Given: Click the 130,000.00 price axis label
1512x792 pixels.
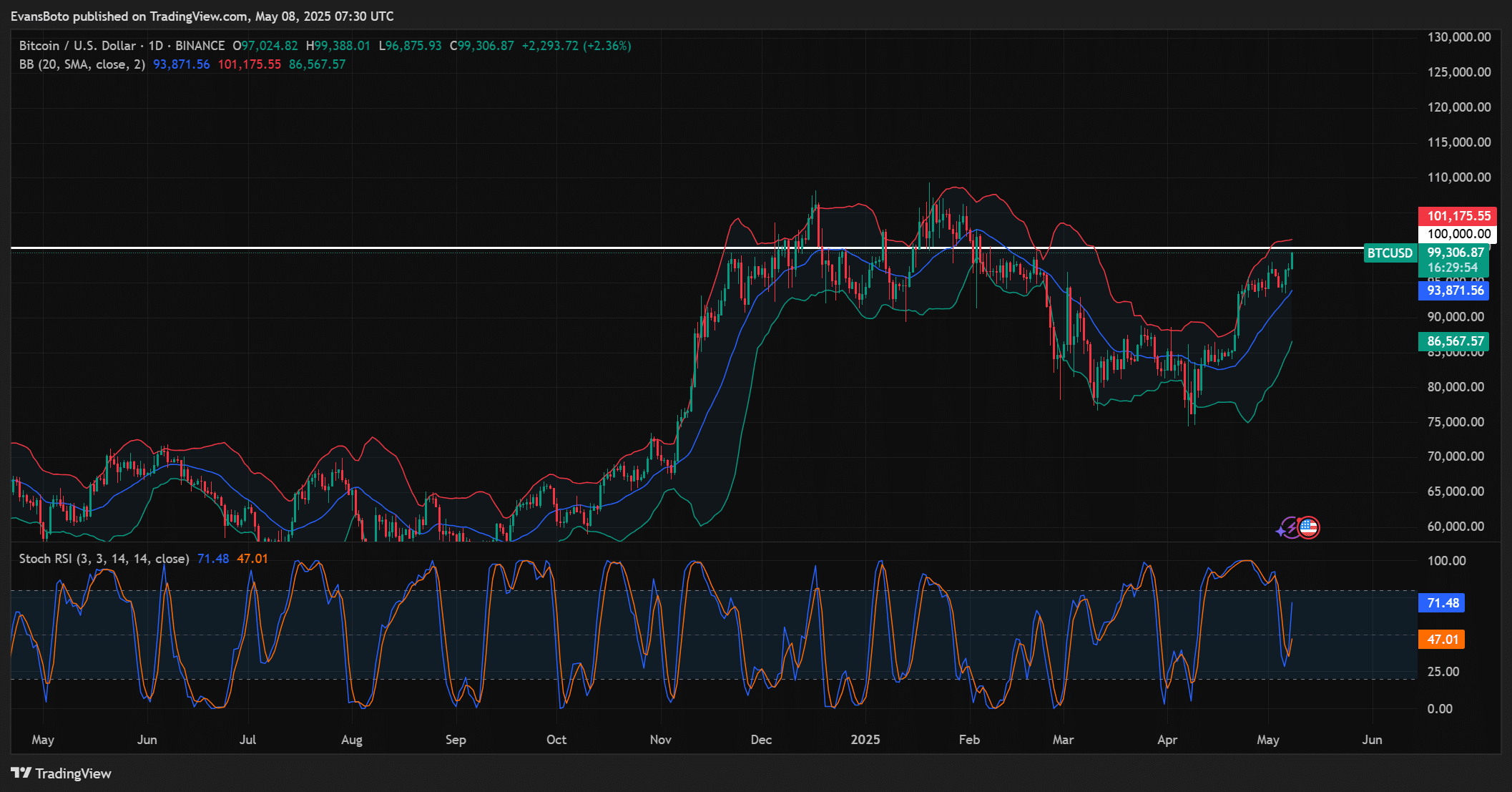Looking at the screenshot, I should (x=1459, y=37).
